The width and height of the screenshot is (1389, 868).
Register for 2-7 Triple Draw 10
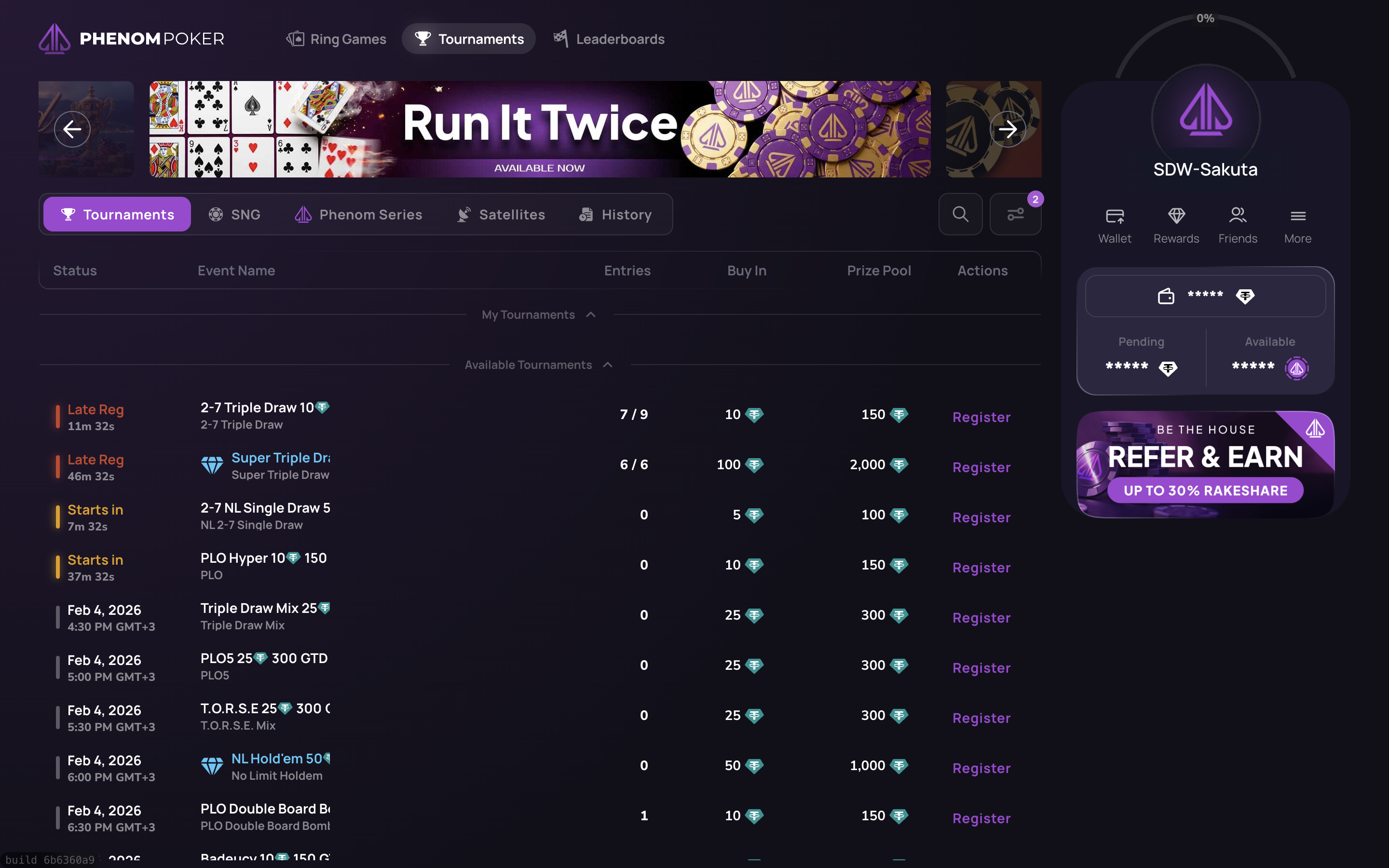tap(981, 417)
